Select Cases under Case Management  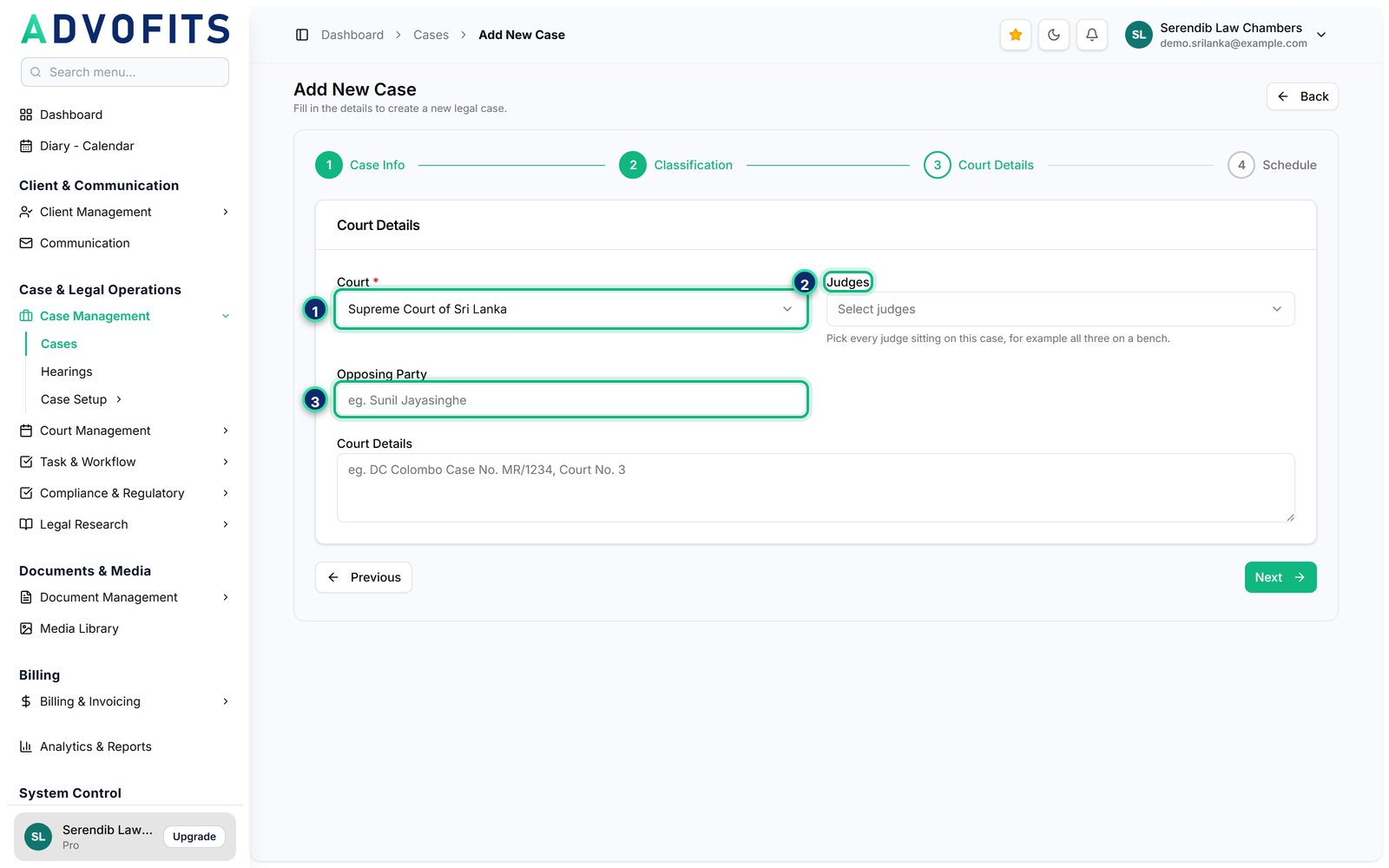[59, 344]
